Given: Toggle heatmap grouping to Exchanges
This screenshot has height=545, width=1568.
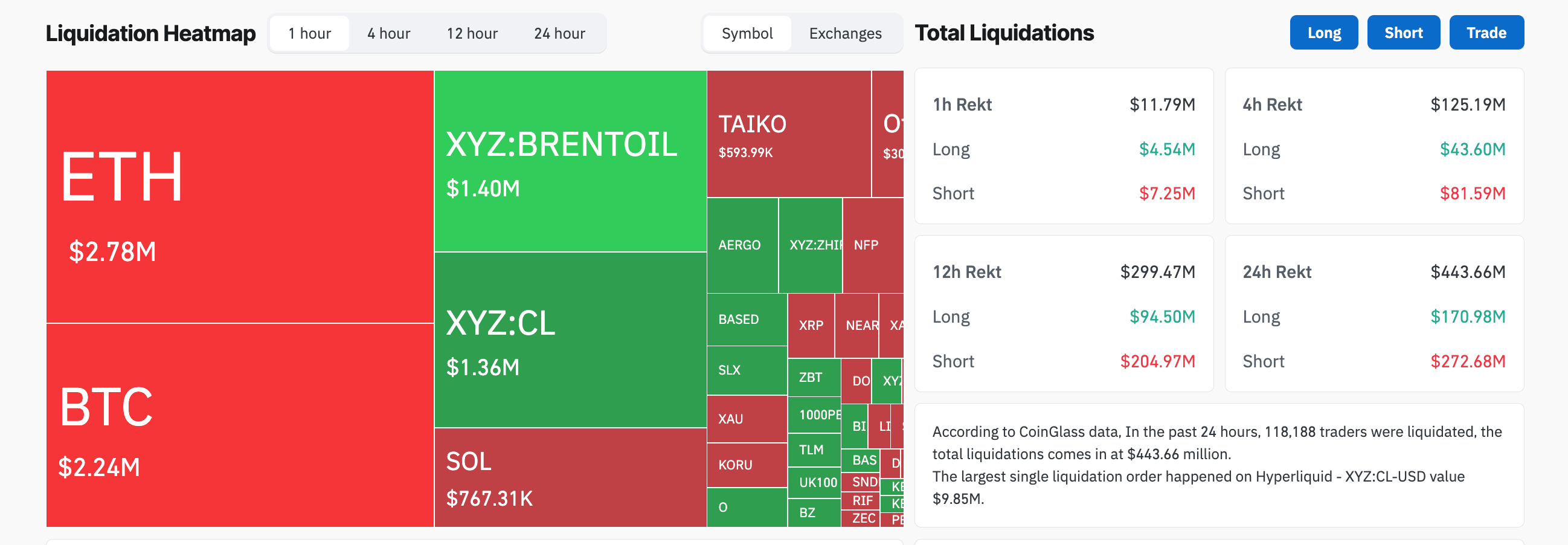Looking at the screenshot, I should coord(845,33).
